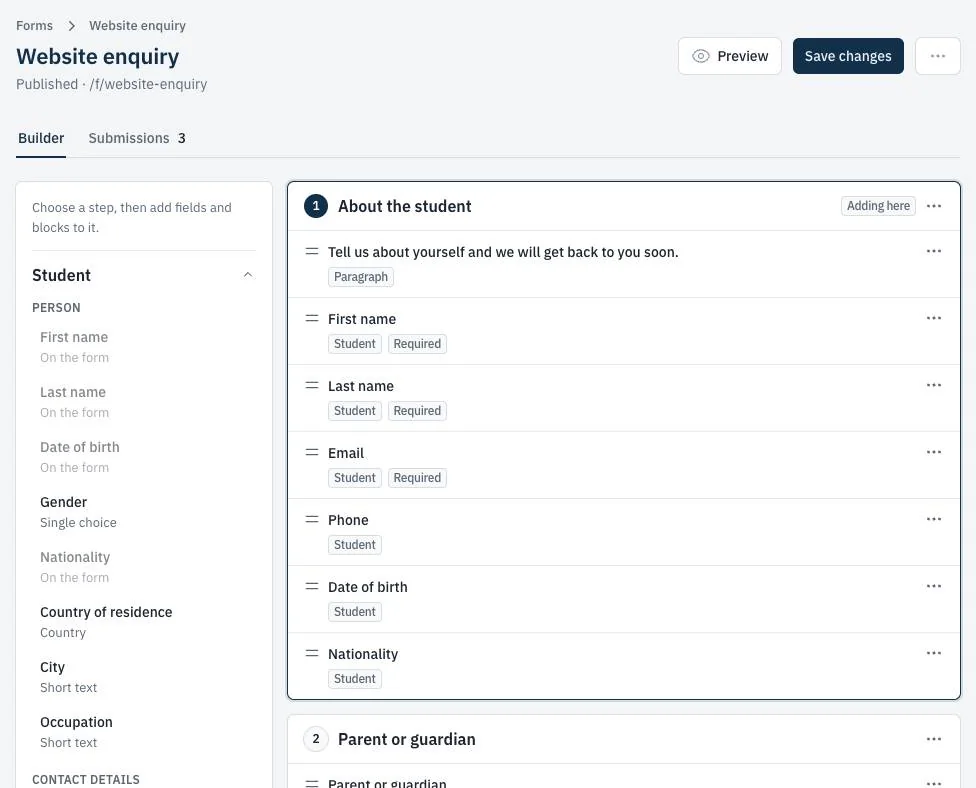Click Save changes
The image size is (976, 788).
(x=848, y=56)
